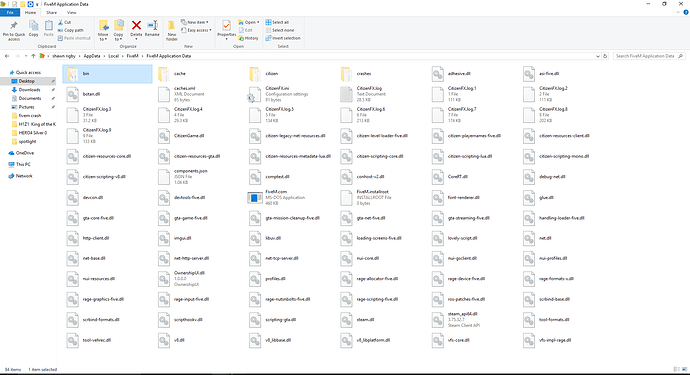Select Desktop in navigation pane

pos(26,81)
